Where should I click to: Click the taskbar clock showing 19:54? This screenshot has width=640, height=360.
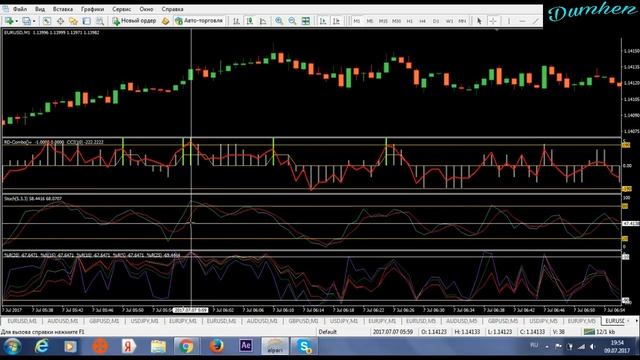click(x=617, y=347)
